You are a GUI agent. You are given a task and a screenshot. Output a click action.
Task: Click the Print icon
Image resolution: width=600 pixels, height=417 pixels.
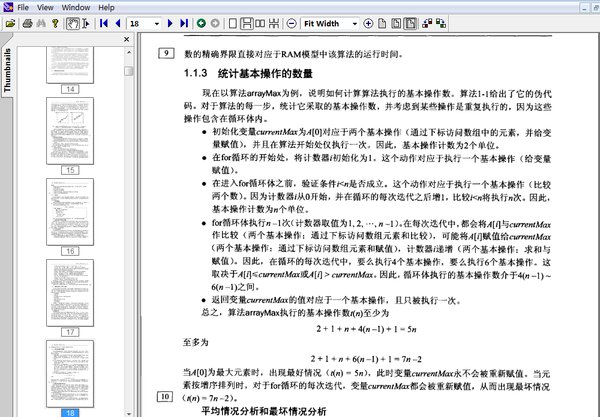[27, 24]
